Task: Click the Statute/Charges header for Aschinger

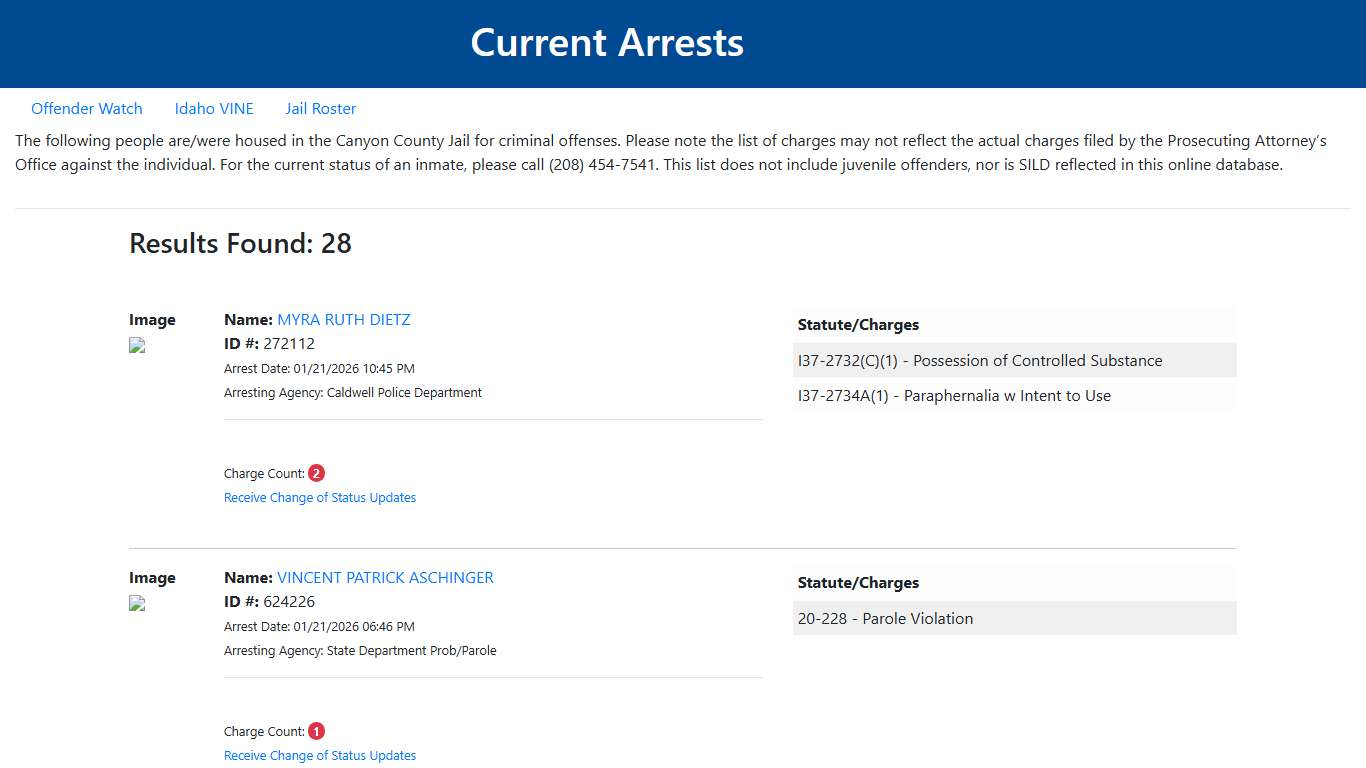Action: tap(858, 582)
